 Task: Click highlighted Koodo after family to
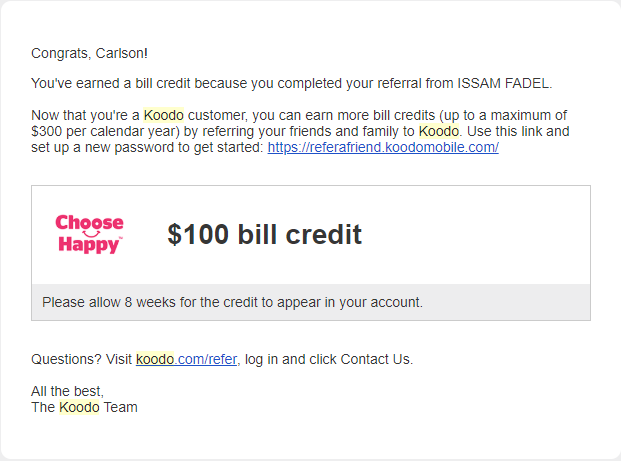click(x=439, y=131)
